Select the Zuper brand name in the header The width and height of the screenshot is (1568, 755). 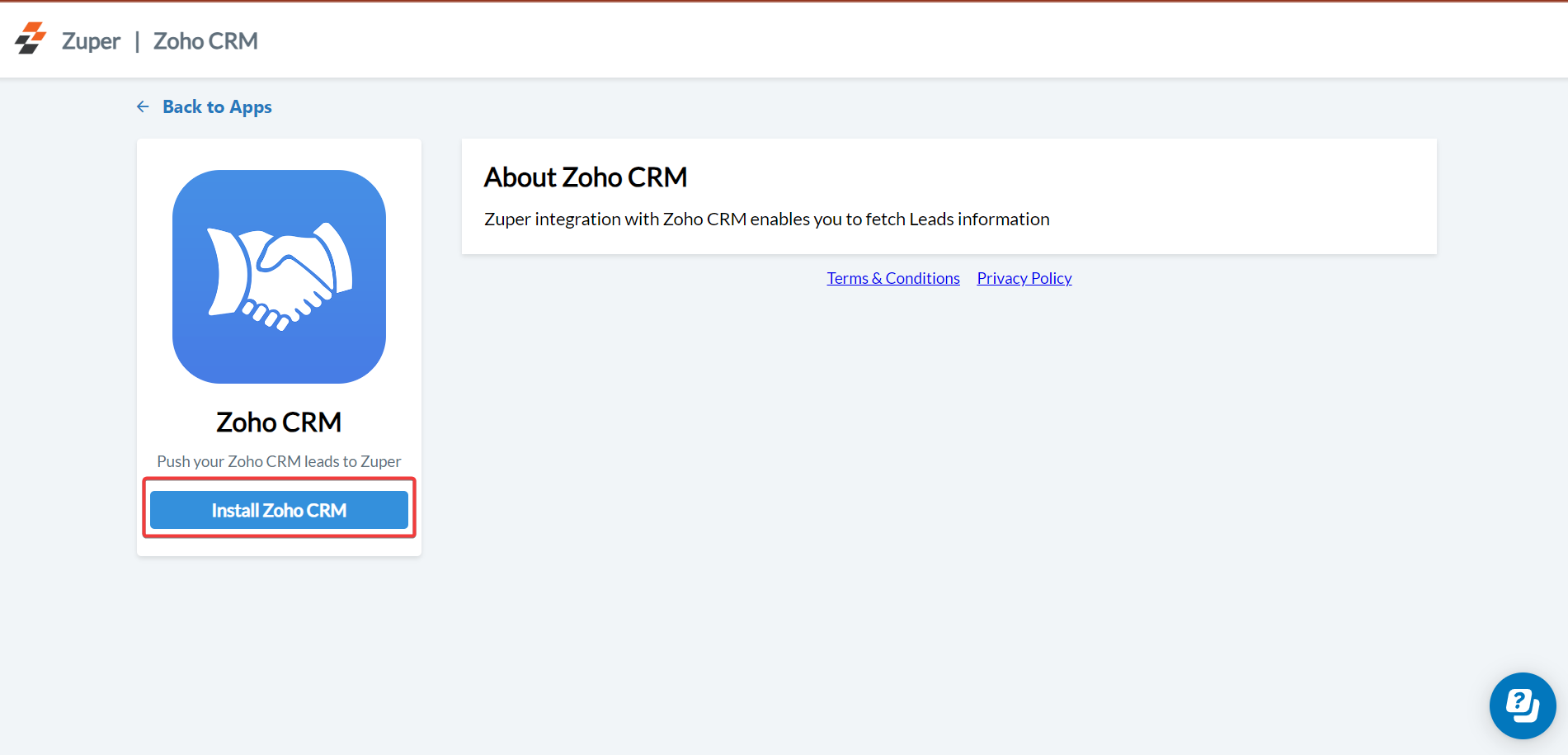coord(90,40)
